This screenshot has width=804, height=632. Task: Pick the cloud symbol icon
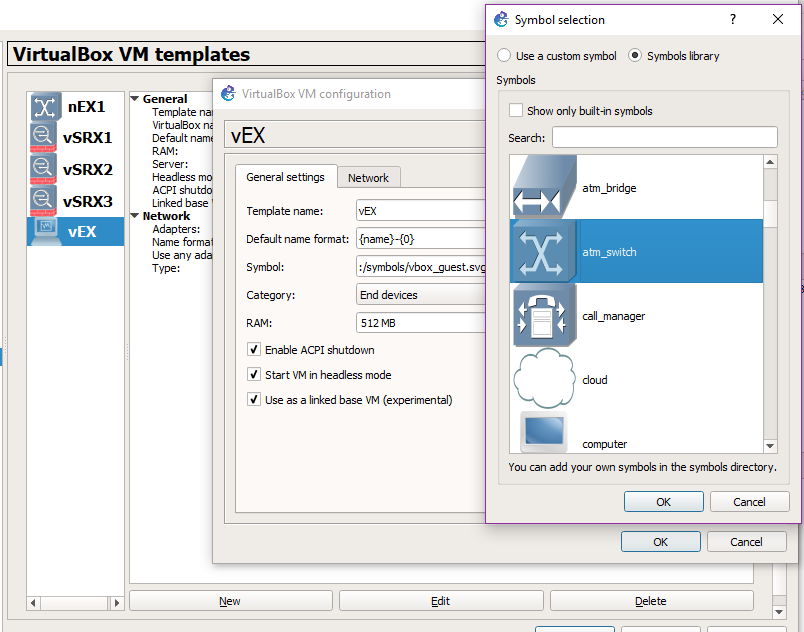click(544, 379)
